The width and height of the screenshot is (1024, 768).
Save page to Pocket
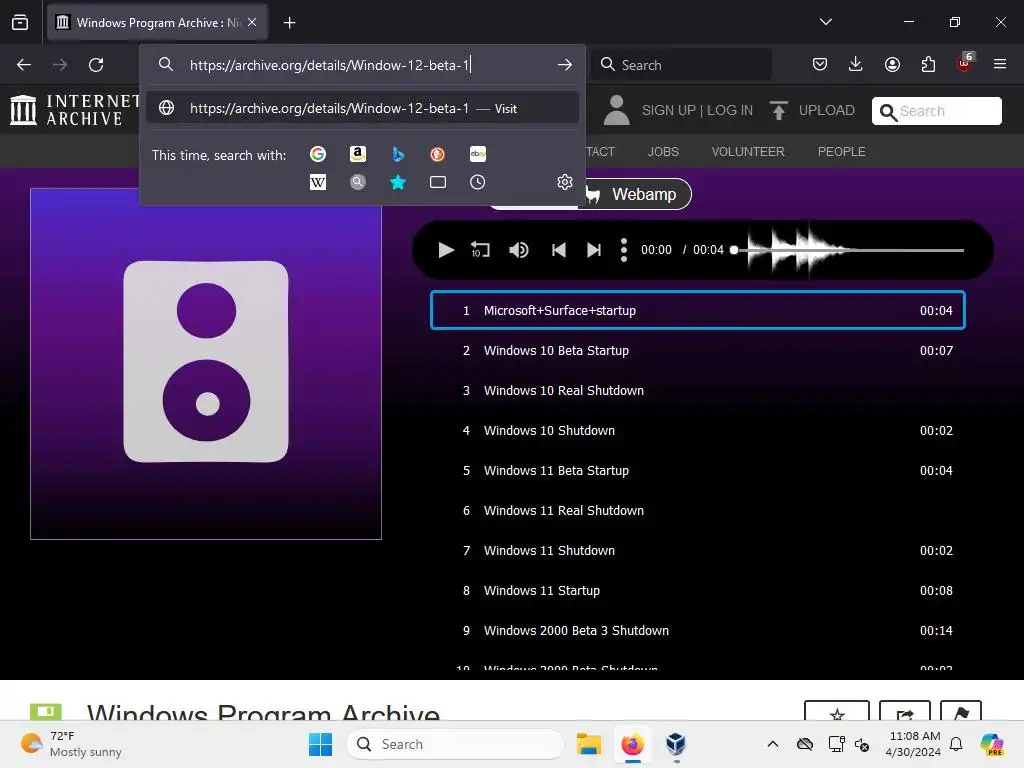pyautogui.click(x=820, y=64)
